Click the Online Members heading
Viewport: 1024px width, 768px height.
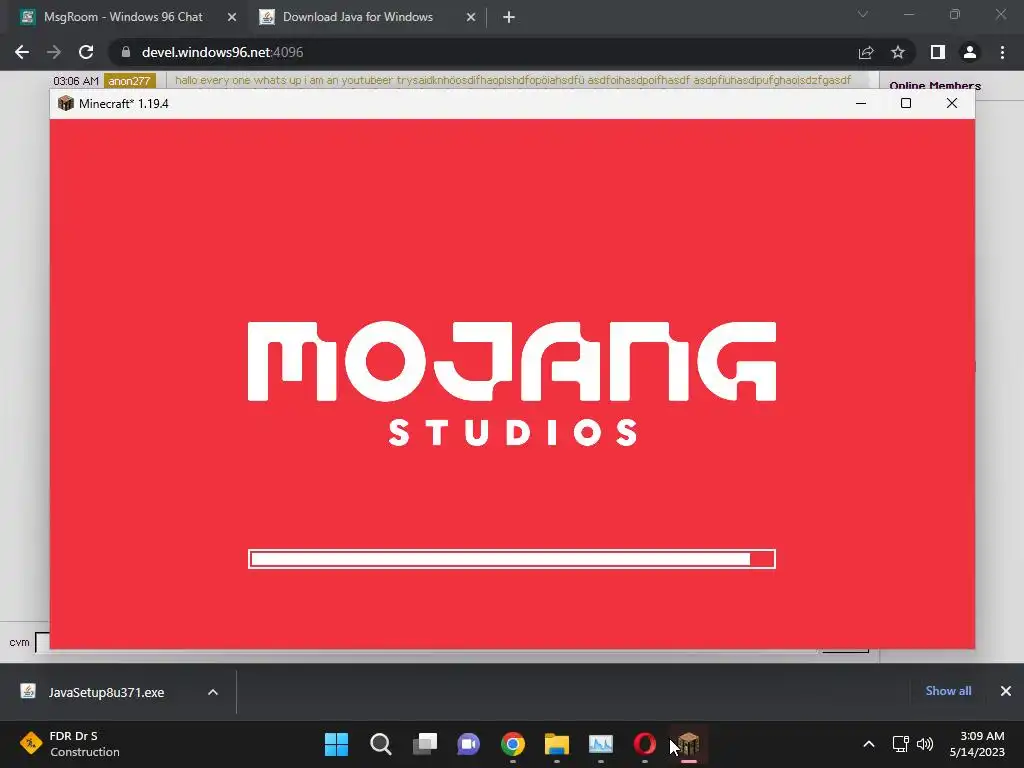(x=935, y=86)
